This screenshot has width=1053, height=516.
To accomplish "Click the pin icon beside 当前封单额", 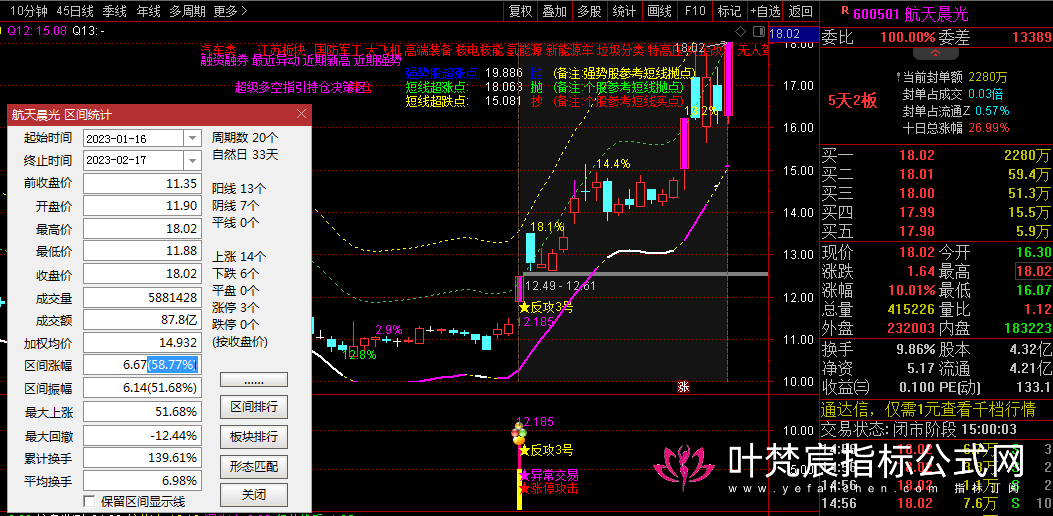I will pos(899,77).
